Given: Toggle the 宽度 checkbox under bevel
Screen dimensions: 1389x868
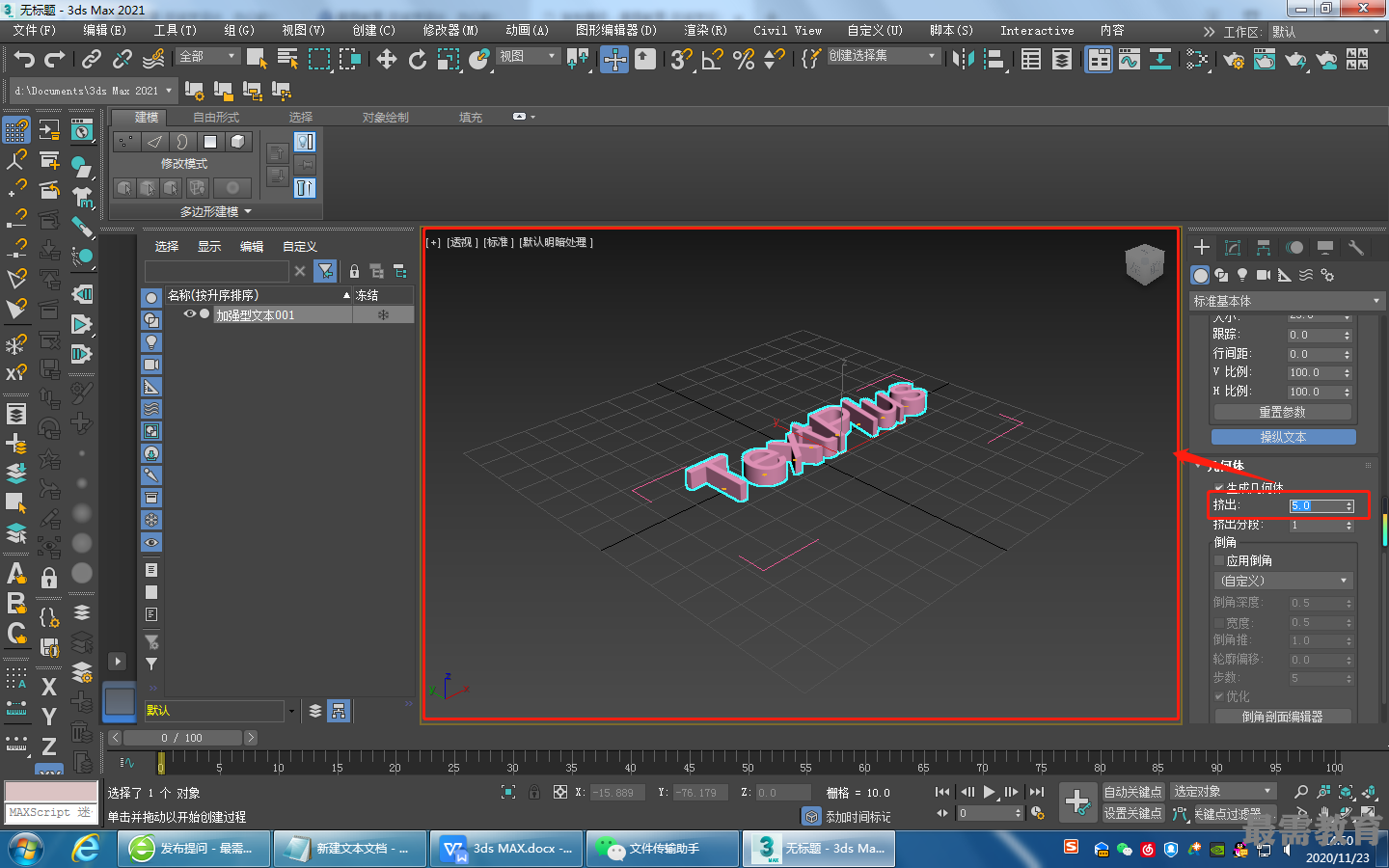Looking at the screenshot, I should pos(1219,623).
